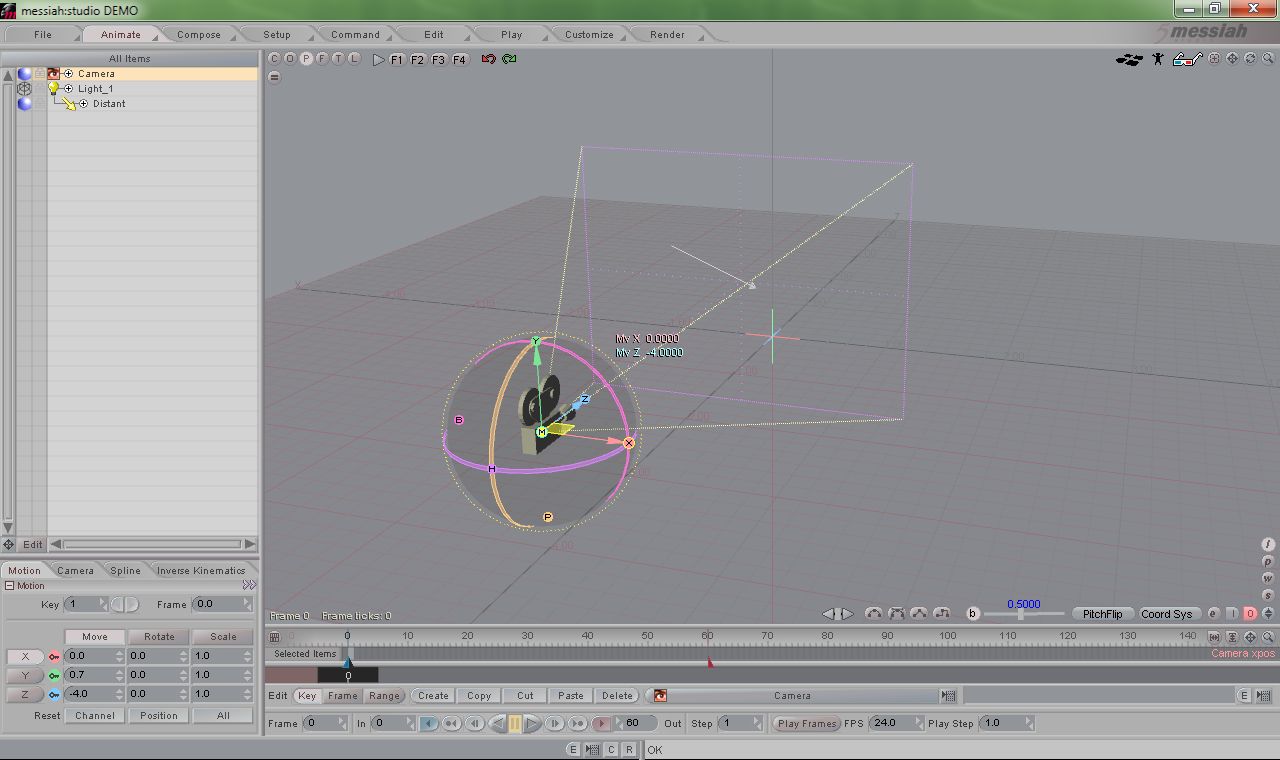Switch viewport to camera view (C)
1280x760 pixels.
(274, 58)
